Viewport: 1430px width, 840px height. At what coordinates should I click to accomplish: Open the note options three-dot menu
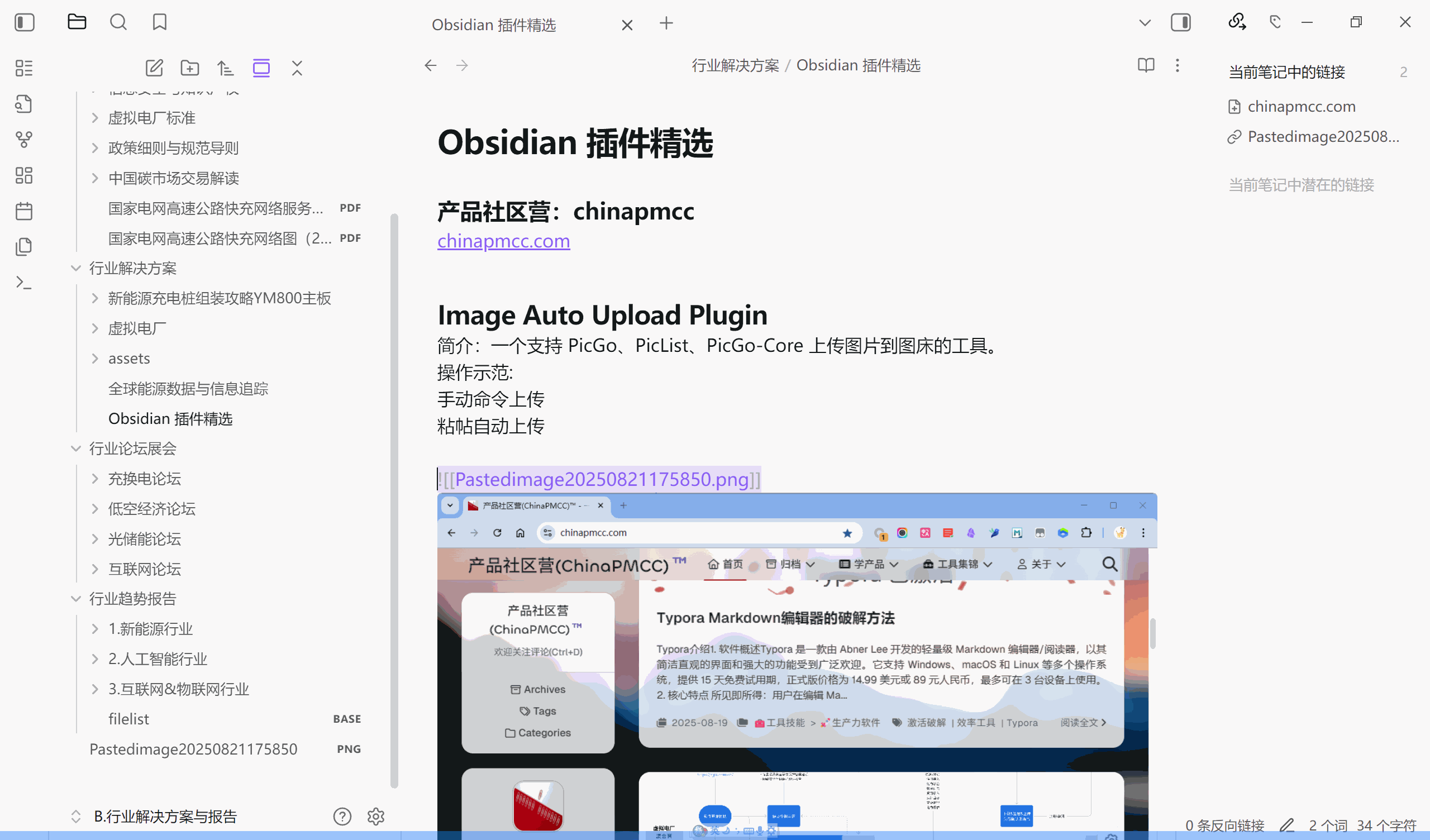pos(1178,65)
